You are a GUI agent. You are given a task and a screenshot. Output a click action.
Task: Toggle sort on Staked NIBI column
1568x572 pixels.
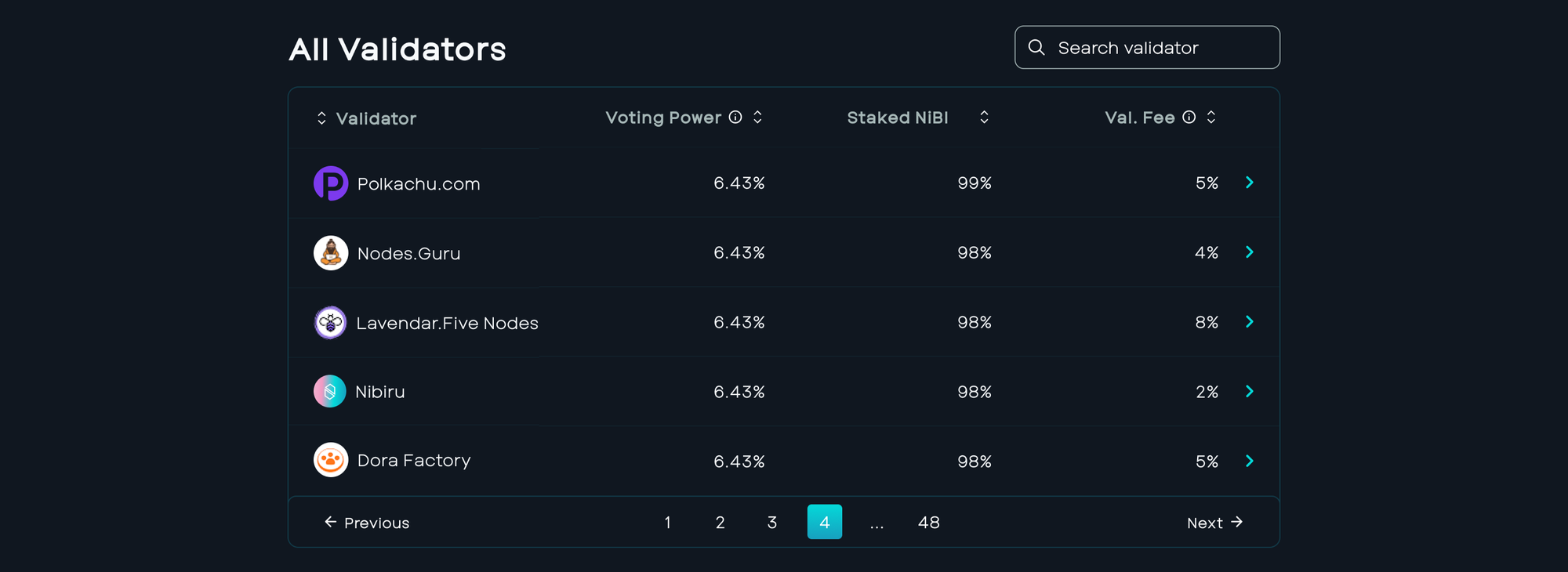pos(984,118)
